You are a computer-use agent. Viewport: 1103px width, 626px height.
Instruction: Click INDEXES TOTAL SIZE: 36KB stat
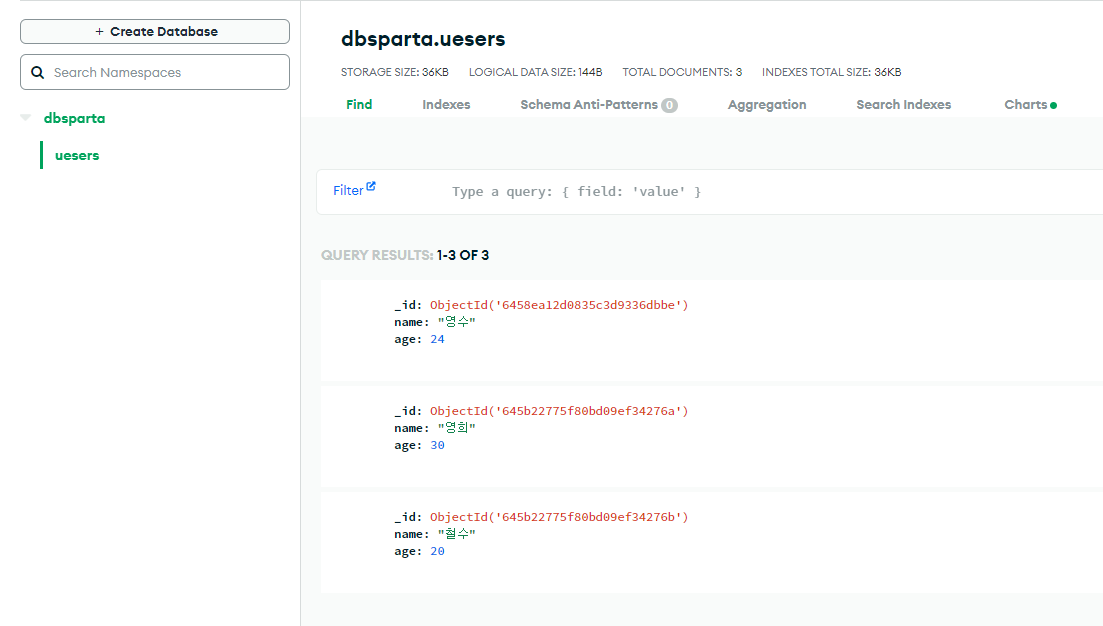click(831, 72)
